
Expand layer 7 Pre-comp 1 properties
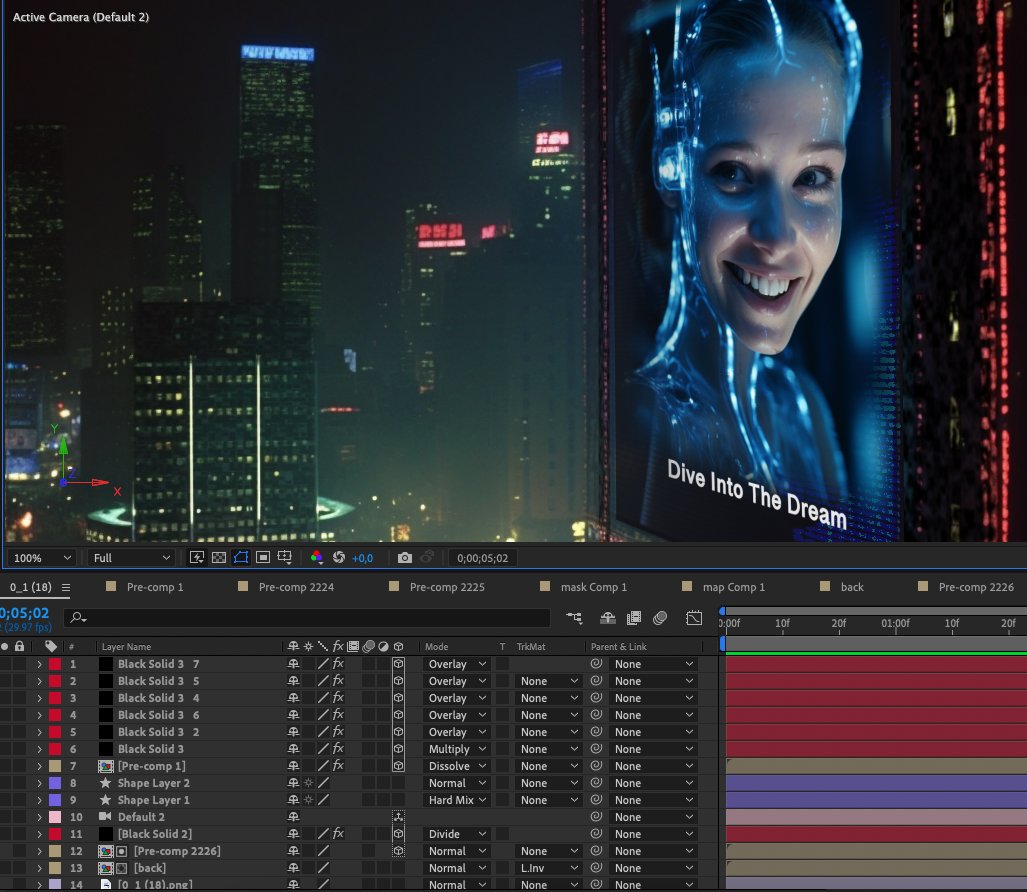click(39, 766)
